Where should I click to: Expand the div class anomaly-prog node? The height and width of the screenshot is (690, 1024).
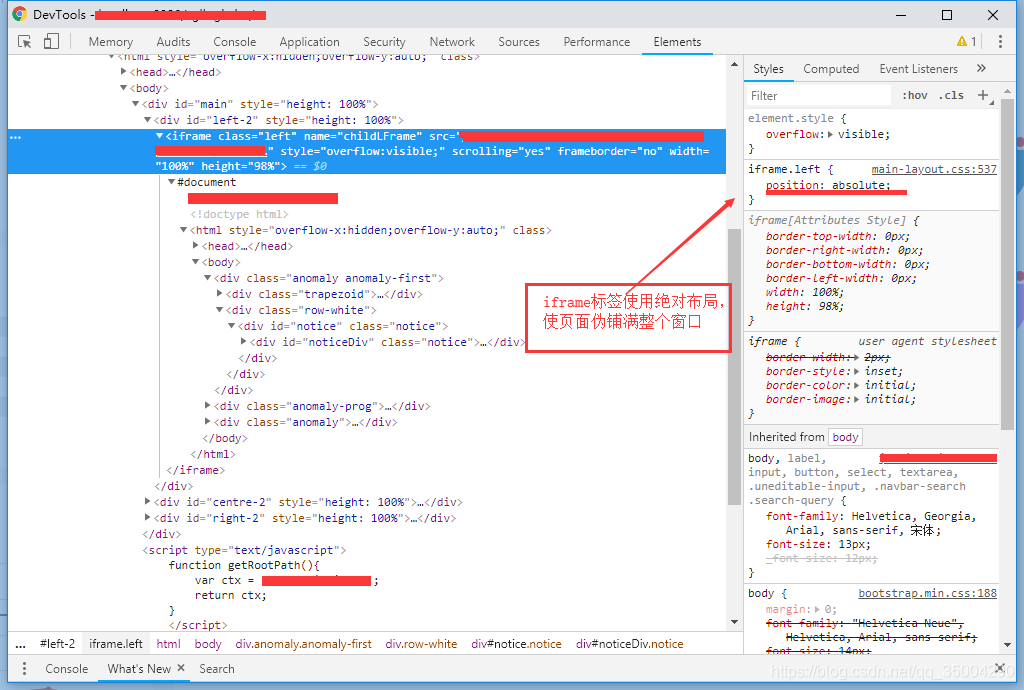(x=208, y=405)
